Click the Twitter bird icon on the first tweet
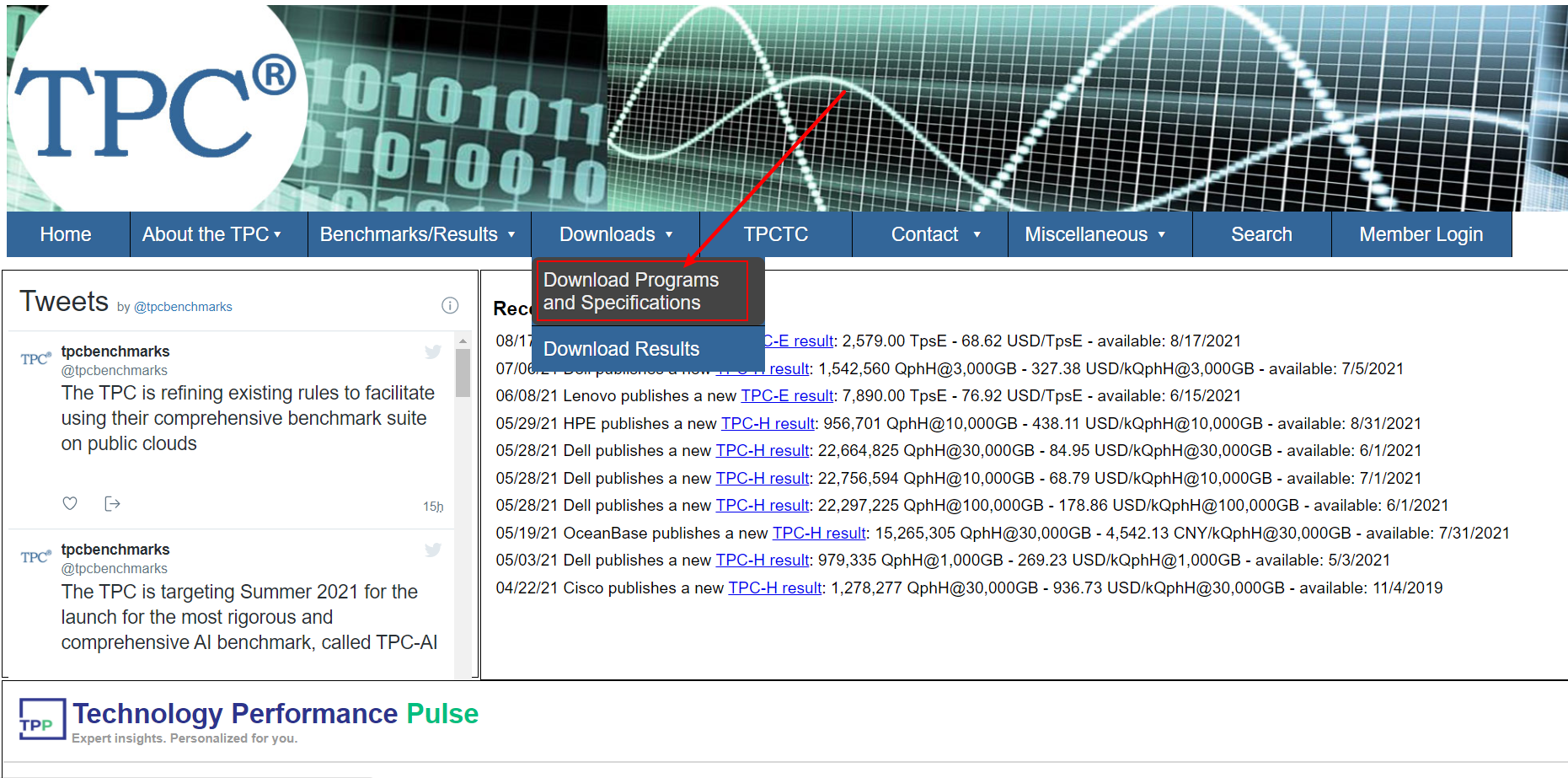Image resolution: width=1568 pixels, height=778 pixels. (433, 352)
